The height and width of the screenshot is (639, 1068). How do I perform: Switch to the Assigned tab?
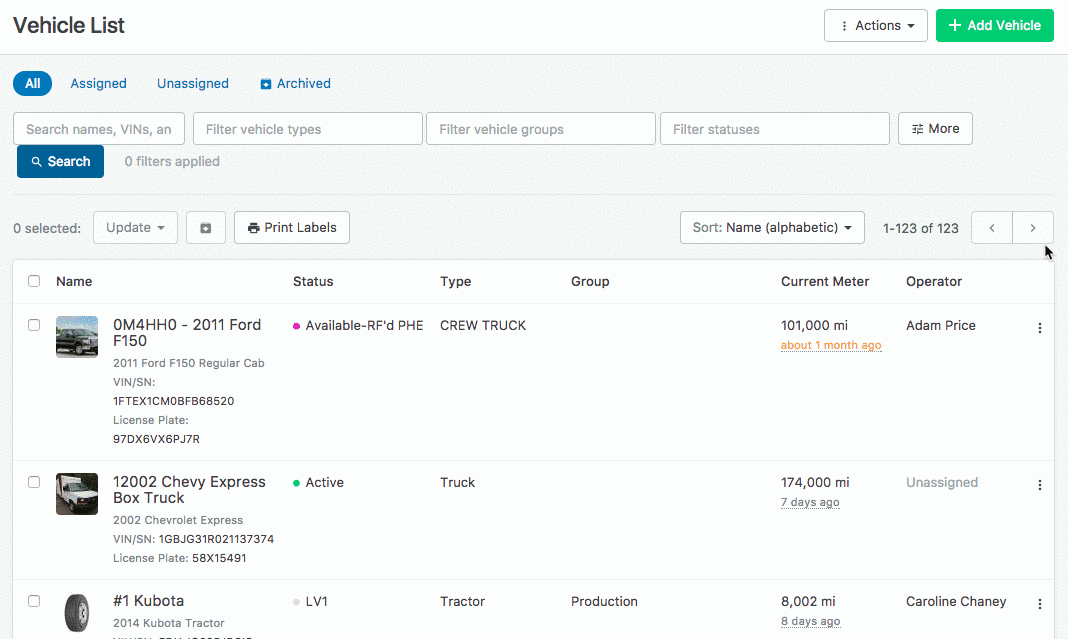98,84
